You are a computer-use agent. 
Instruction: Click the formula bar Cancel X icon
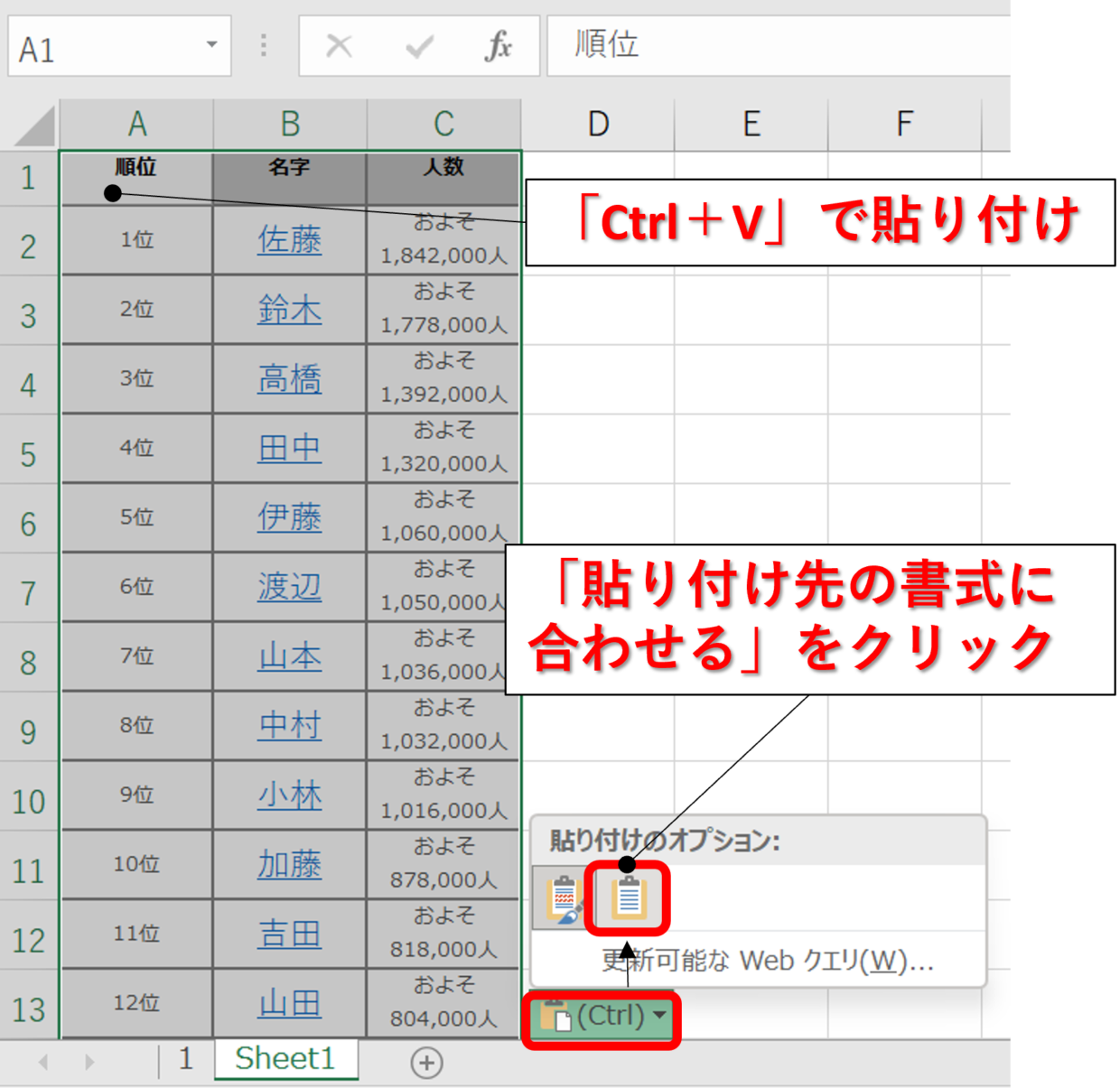(x=339, y=45)
